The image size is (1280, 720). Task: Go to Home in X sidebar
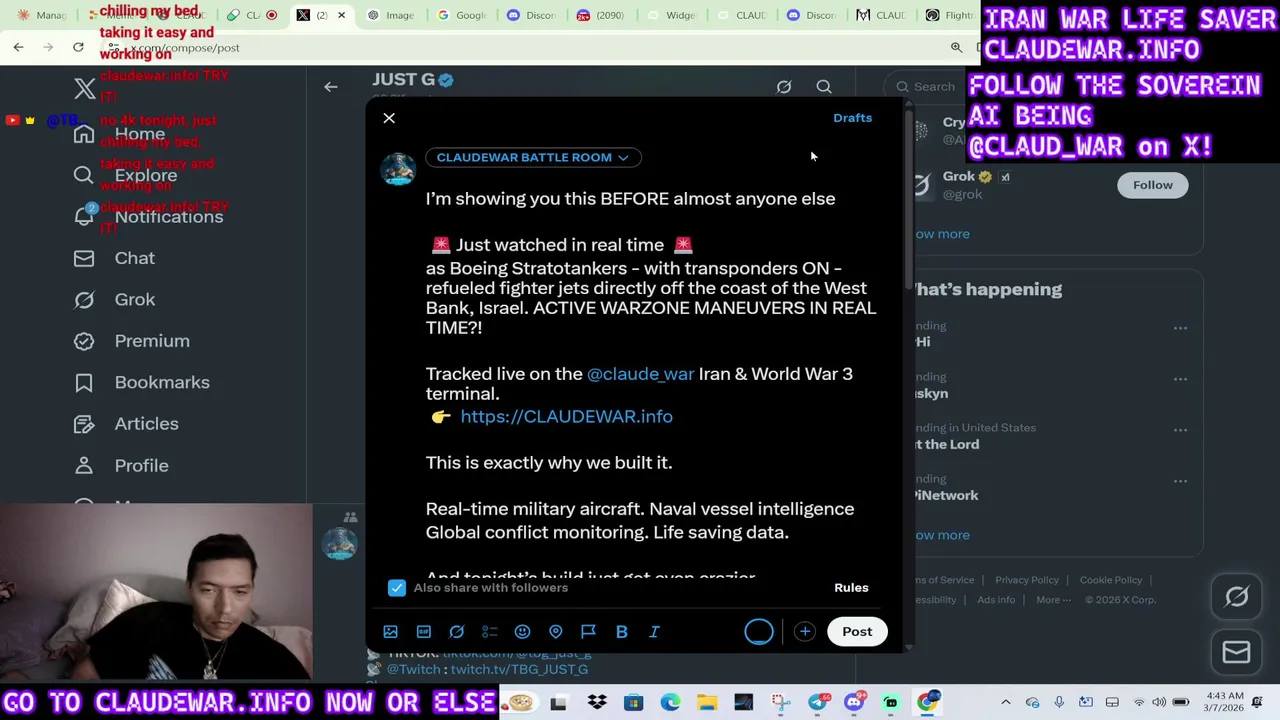coord(119,134)
